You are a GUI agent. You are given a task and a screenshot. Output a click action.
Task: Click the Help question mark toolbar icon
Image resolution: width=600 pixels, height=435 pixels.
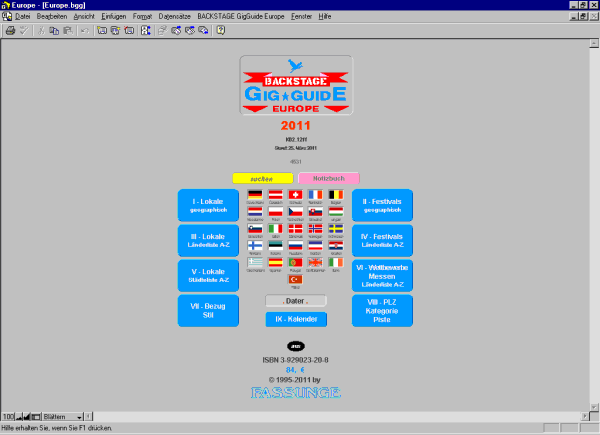[x=220, y=30]
